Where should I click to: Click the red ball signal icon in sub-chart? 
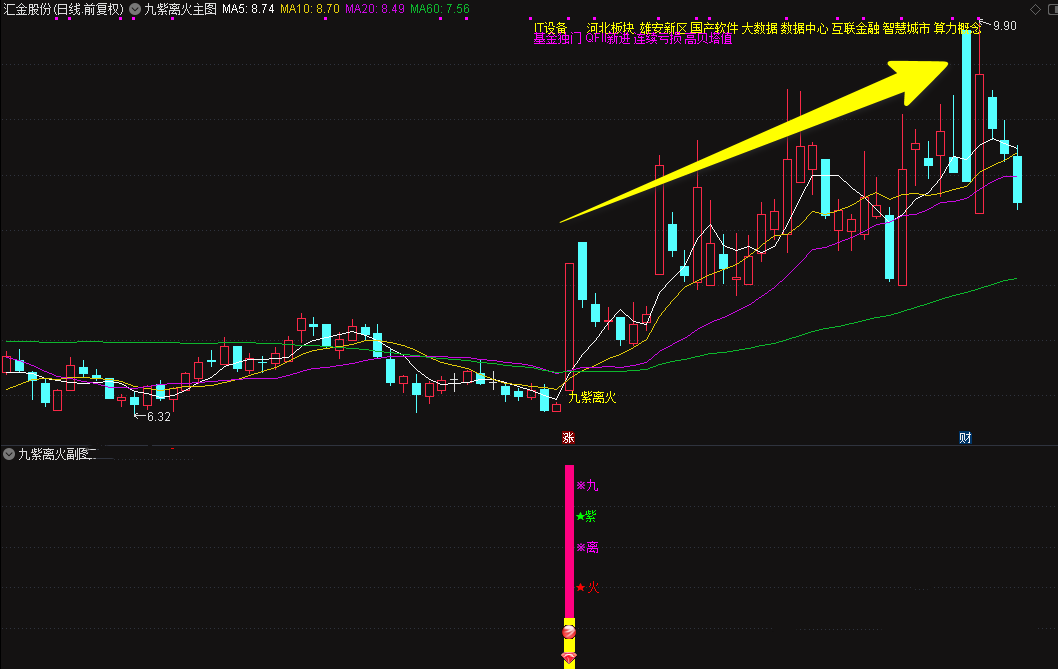point(569,632)
